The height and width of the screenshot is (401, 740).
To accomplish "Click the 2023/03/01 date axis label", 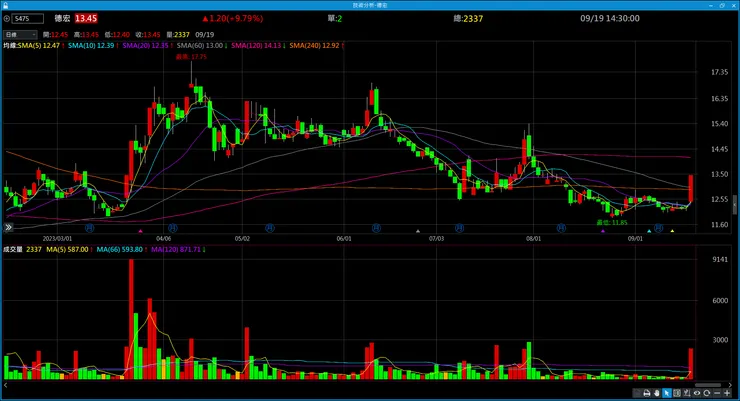I will click(x=57, y=239).
